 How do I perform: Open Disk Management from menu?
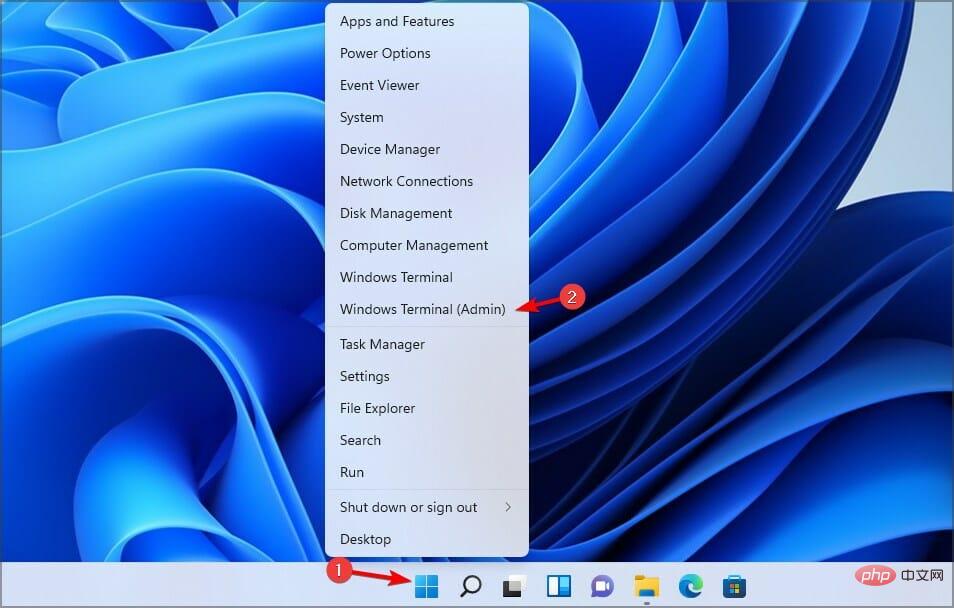427,213
